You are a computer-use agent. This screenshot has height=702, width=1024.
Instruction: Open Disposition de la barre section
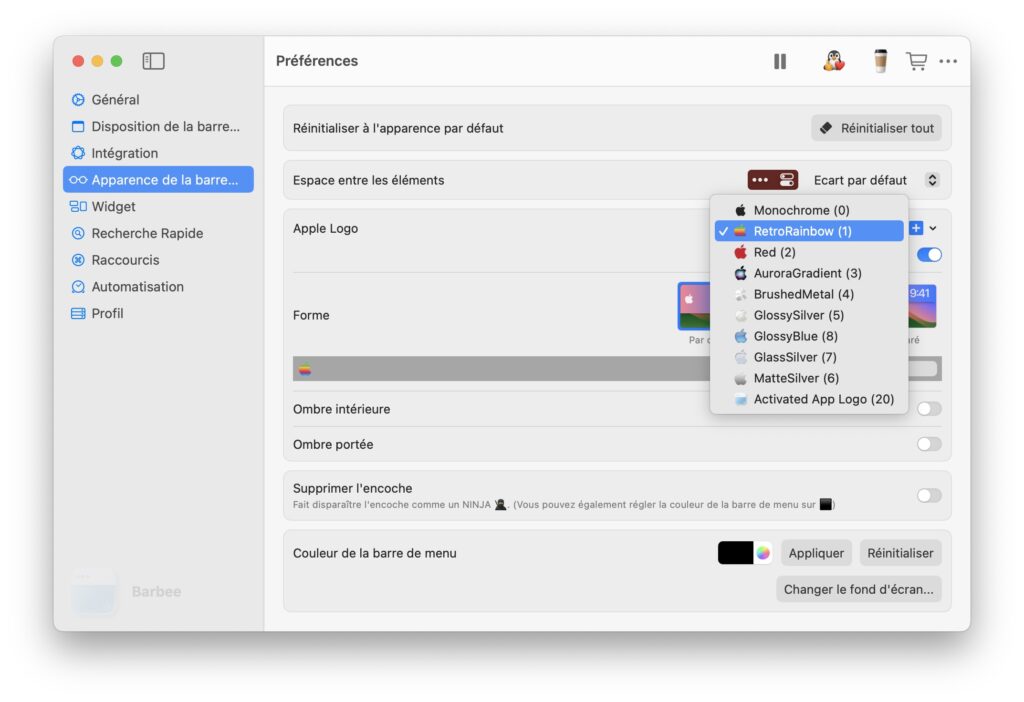pos(158,126)
